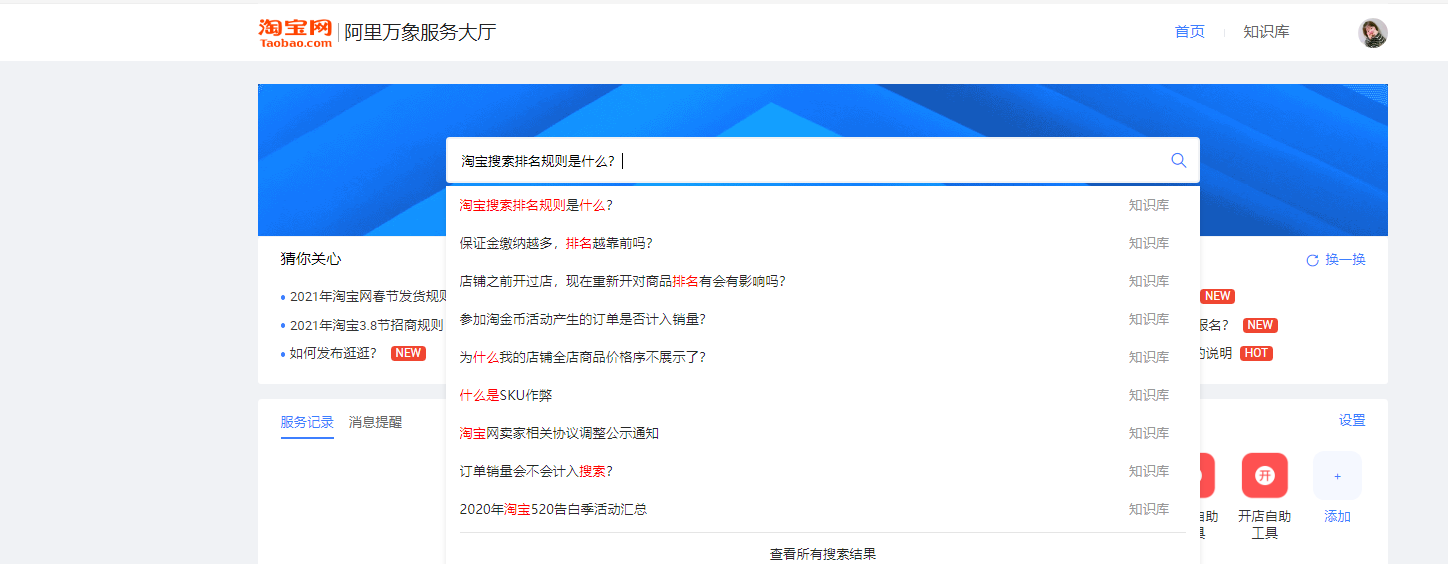The width and height of the screenshot is (1448, 564).
Task: Click the HOT badge
Action: click(x=1256, y=353)
